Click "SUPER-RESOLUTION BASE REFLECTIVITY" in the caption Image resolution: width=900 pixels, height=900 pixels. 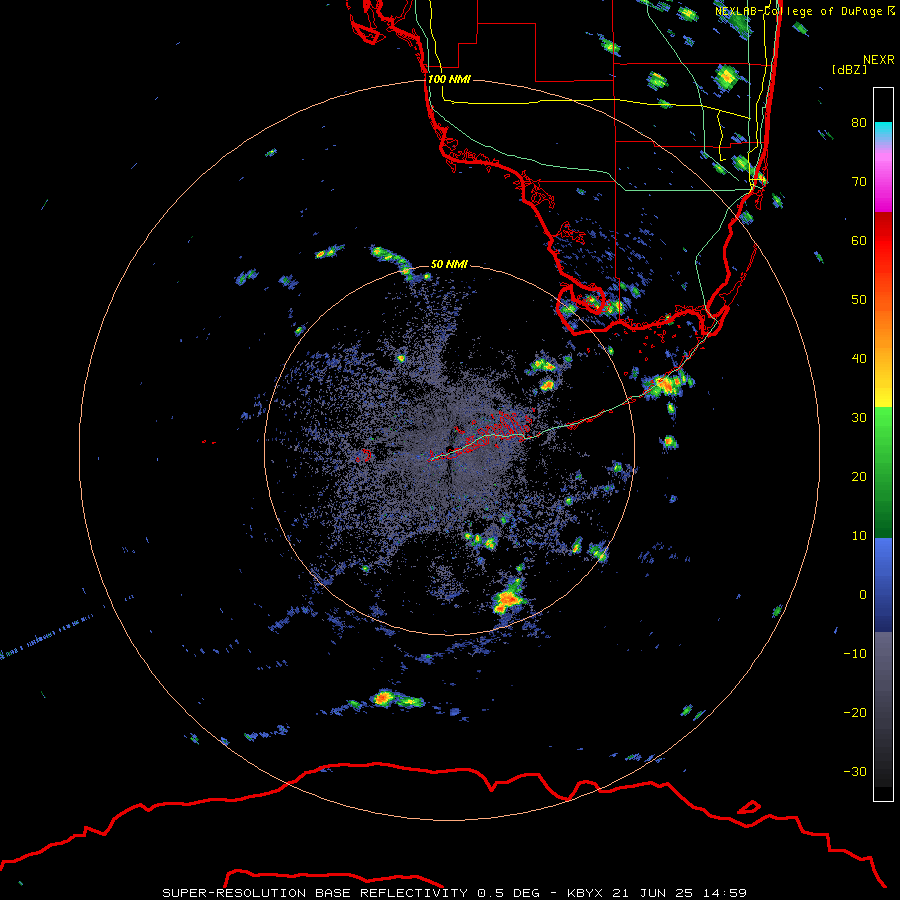(x=315, y=893)
